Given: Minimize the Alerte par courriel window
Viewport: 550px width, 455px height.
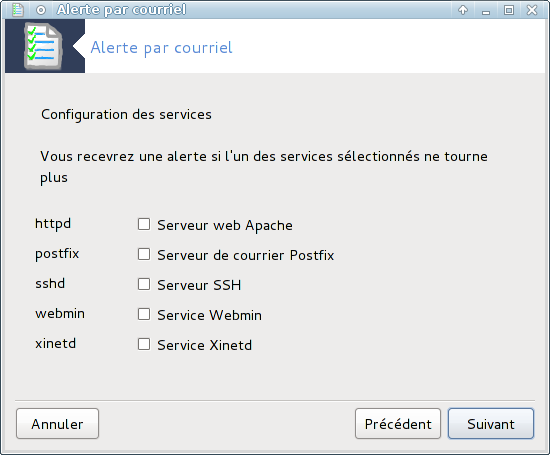Looking at the screenshot, I should click(x=486, y=11).
